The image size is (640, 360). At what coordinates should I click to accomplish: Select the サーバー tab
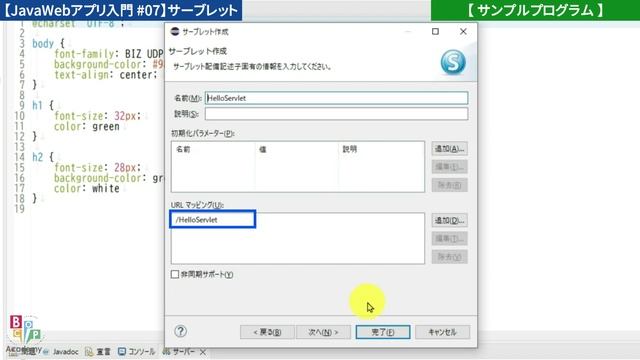(x=183, y=351)
